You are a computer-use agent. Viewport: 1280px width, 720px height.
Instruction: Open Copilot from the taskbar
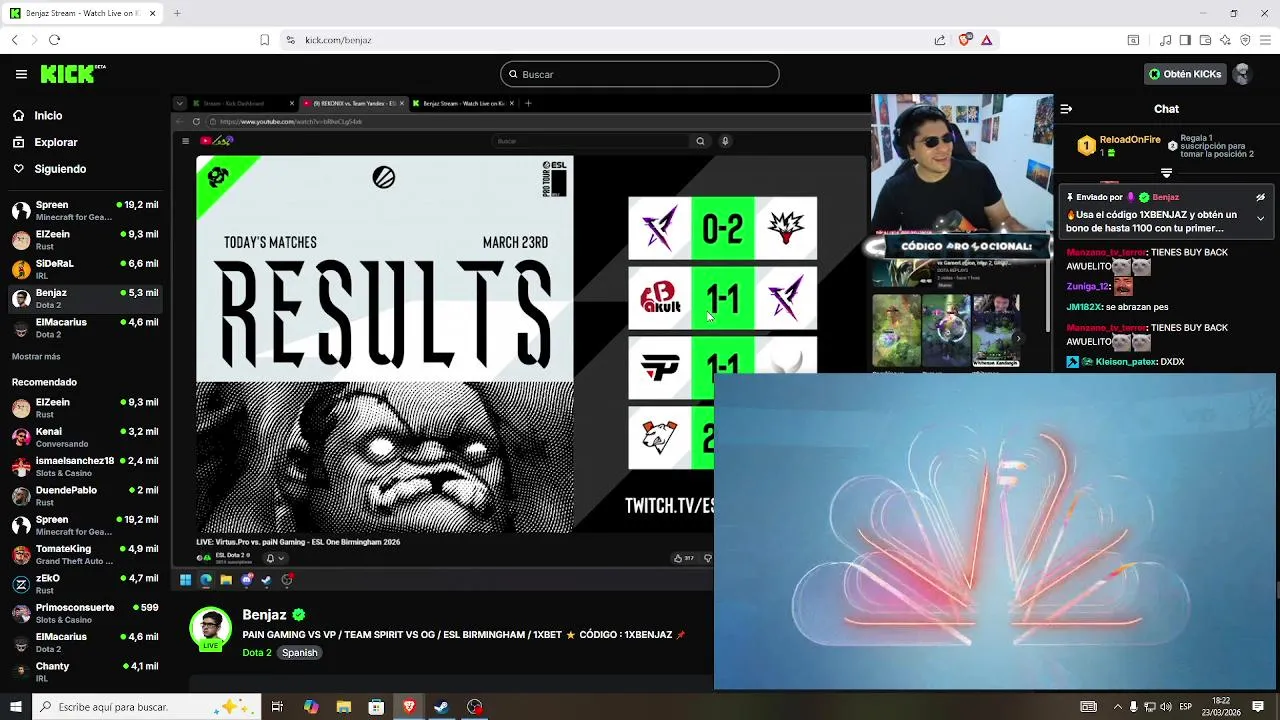(x=311, y=707)
